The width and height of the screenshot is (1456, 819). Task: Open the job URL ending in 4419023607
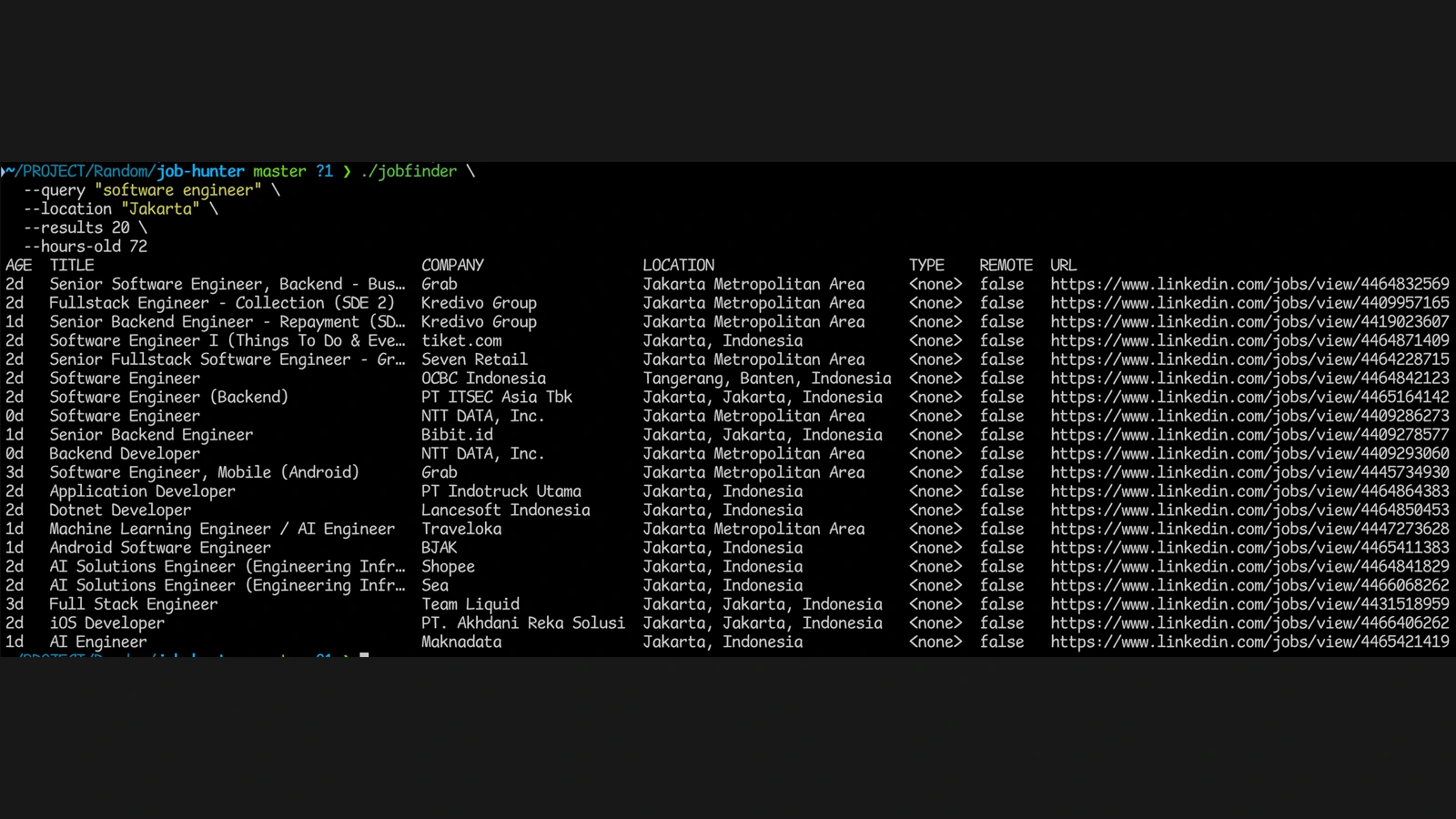[x=1249, y=321]
